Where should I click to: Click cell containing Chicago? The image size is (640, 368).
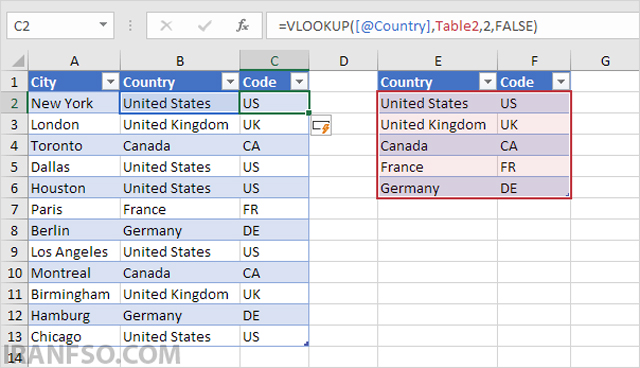click(74, 337)
